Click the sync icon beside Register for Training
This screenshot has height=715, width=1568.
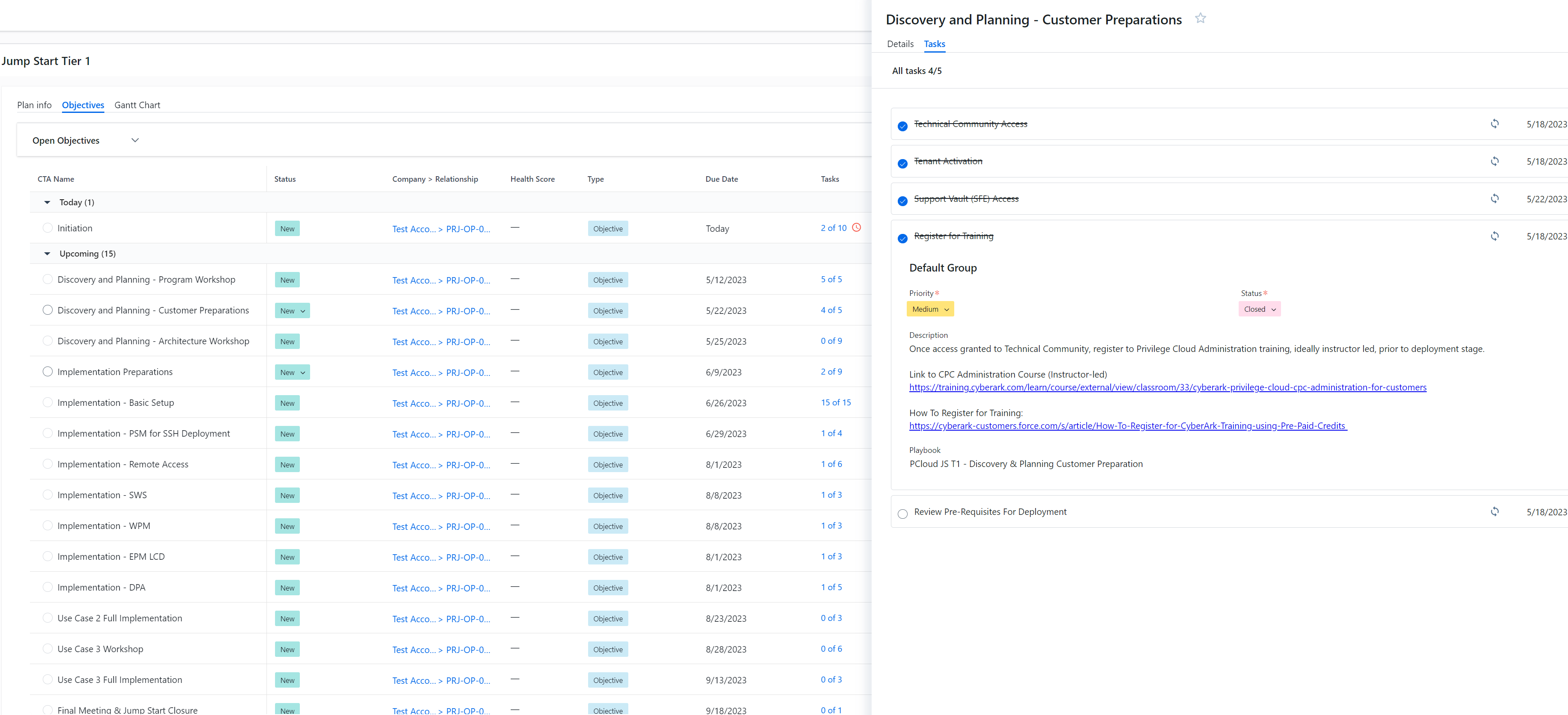point(1495,236)
